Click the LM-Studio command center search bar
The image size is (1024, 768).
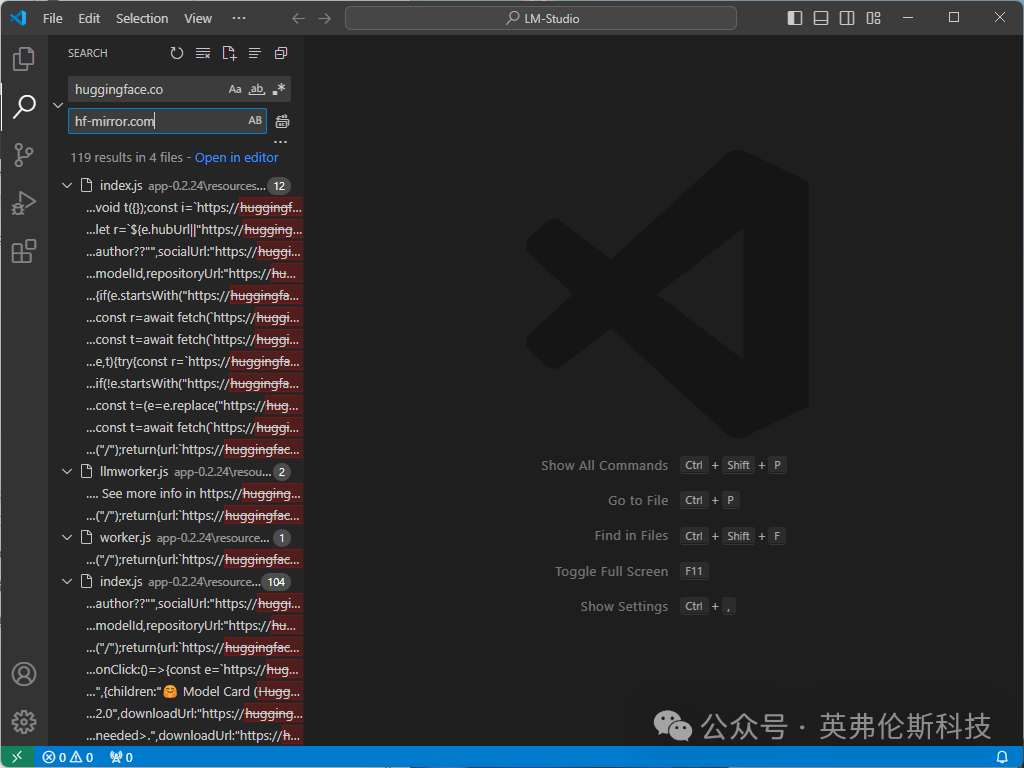pos(541,18)
